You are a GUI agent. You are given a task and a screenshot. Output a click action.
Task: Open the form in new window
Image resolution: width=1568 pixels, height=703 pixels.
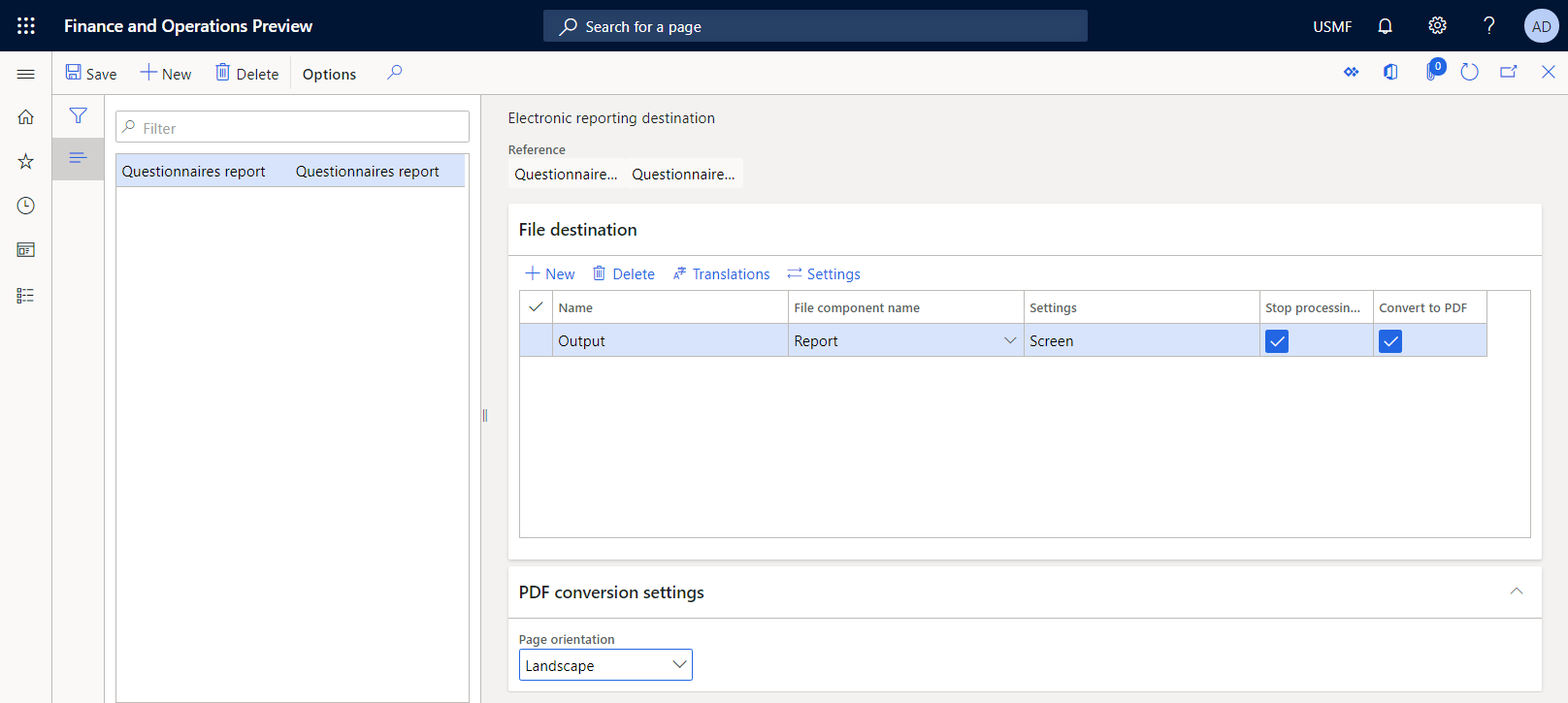[x=1509, y=73]
